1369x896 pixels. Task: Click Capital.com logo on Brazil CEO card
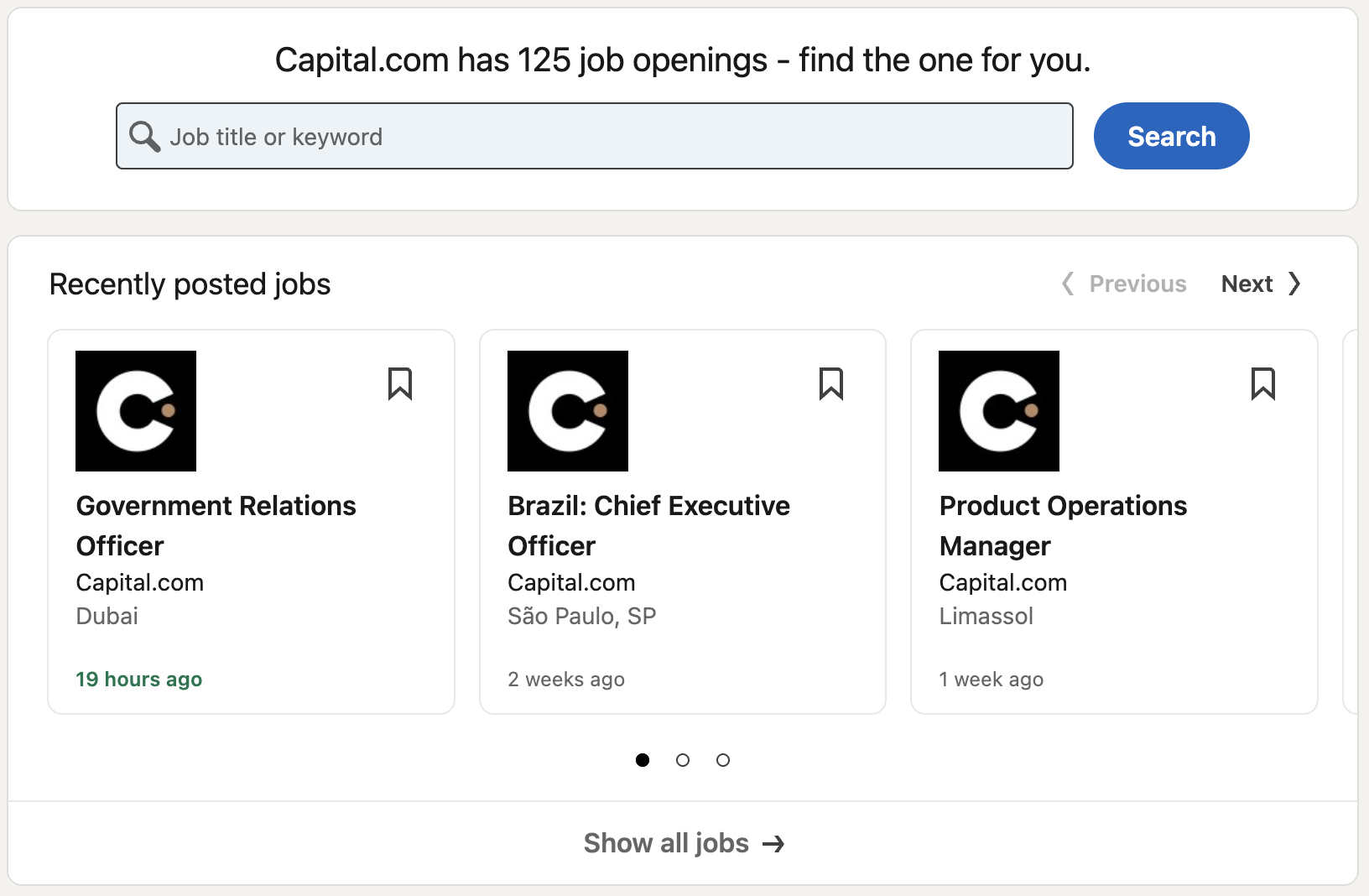[x=568, y=411]
